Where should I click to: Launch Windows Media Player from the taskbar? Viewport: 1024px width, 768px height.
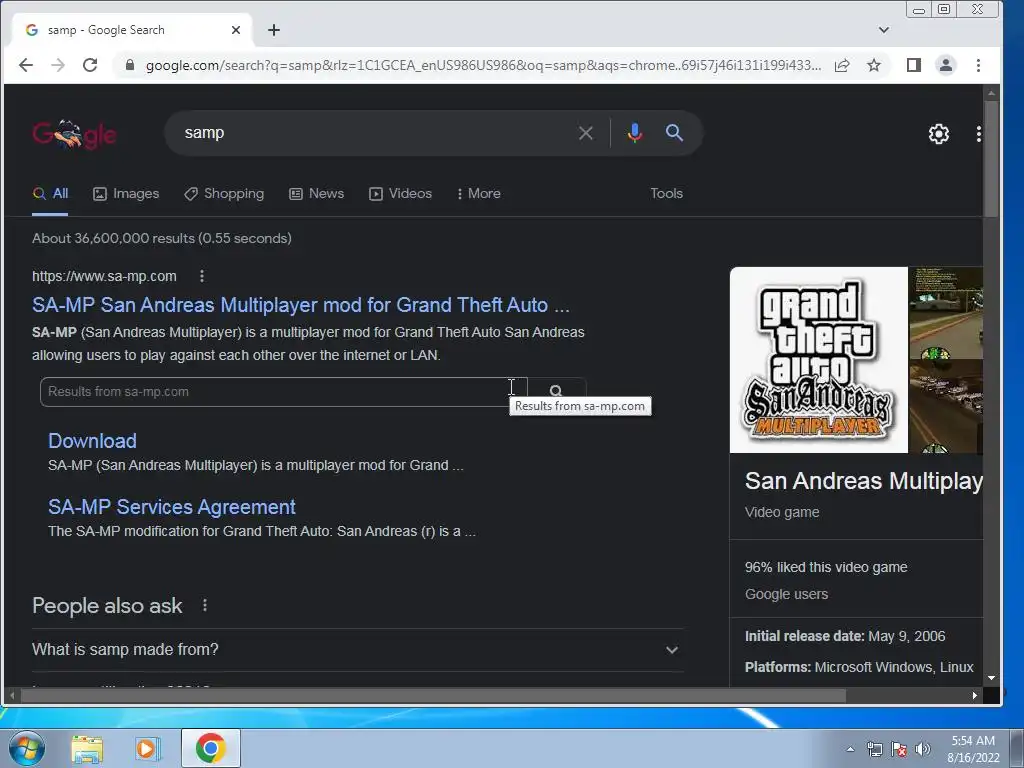pyautogui.click(x=148, y=749)
